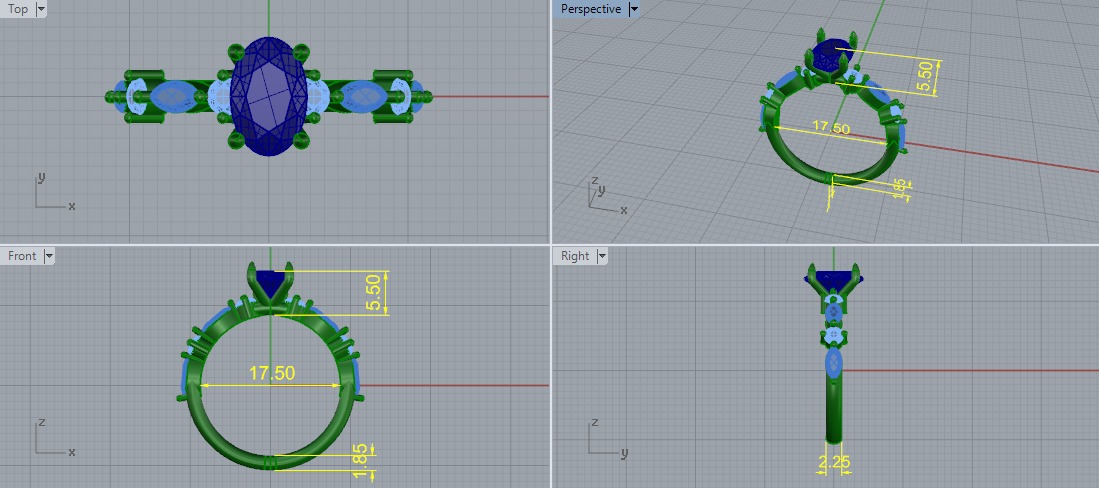Select the oval side stone in Right view
This screenshot has height=488, width=1099.
[x=833, y=363]
